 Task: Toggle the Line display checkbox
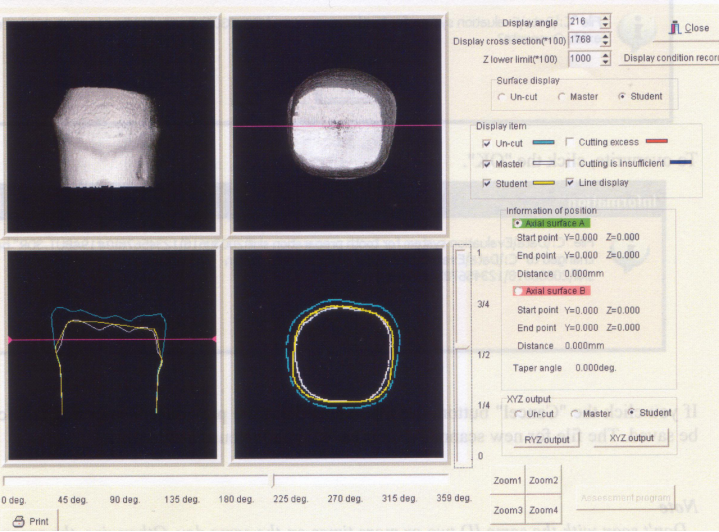570,183
